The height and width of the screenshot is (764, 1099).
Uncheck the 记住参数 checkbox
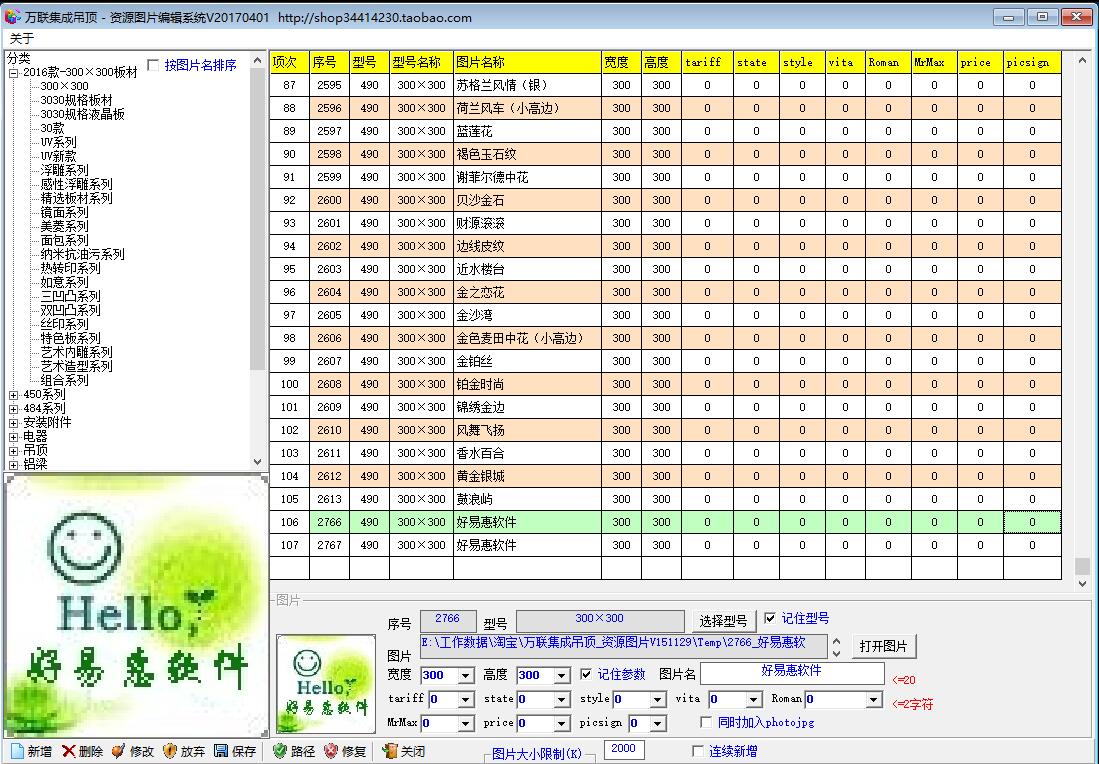click(586, 674)
